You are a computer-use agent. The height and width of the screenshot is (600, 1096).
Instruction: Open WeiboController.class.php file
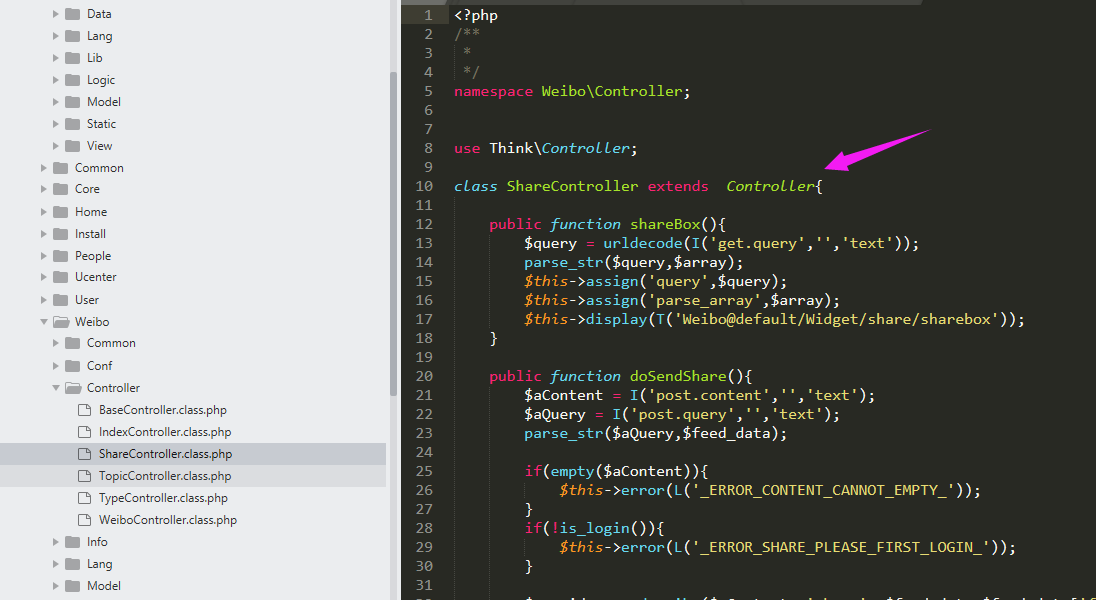click(x=168, y=520)
